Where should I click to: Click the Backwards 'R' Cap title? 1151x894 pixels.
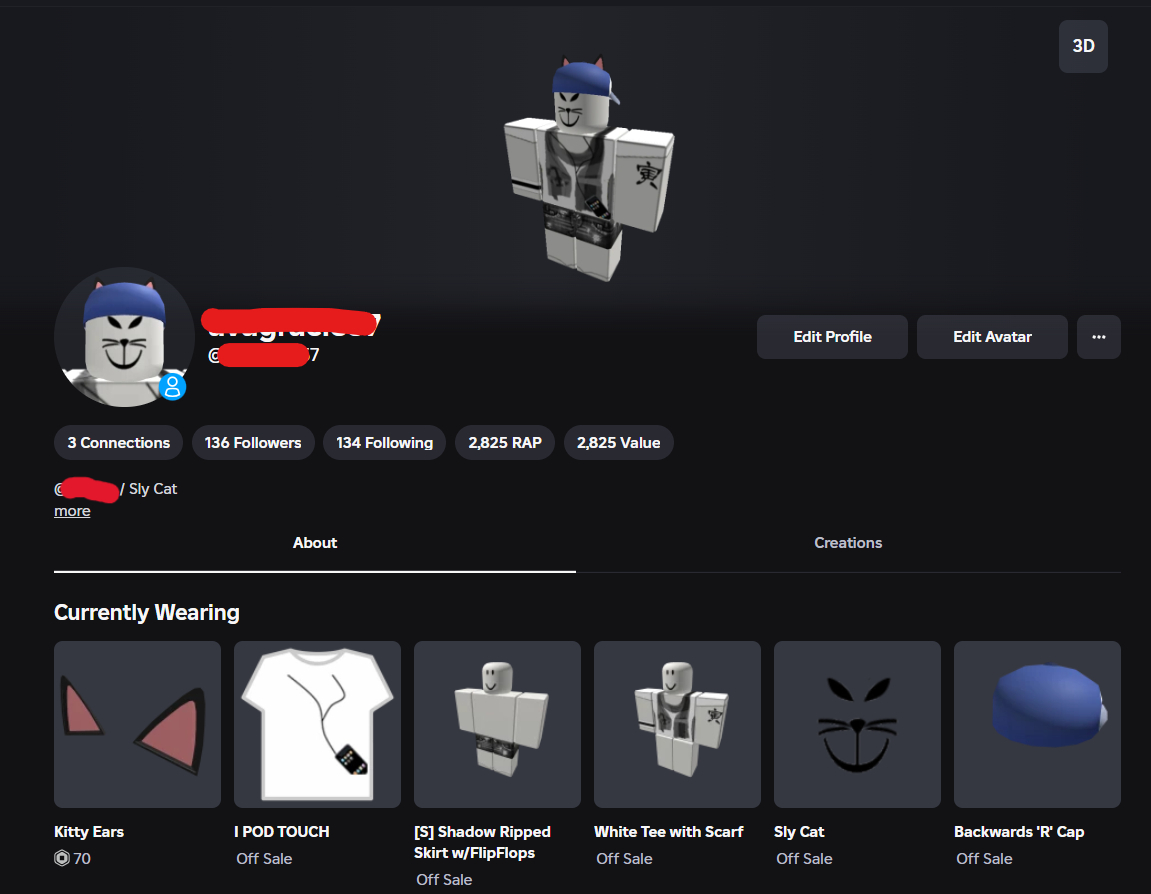[1019, 832]
